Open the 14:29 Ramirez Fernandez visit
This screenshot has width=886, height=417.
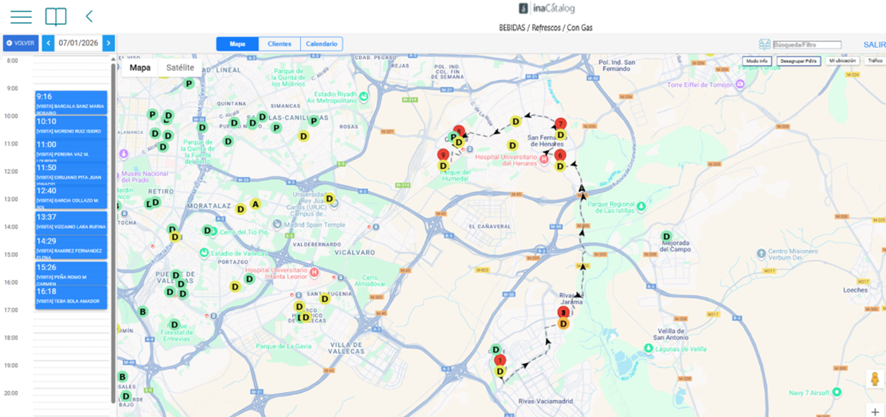click(71, 247)
